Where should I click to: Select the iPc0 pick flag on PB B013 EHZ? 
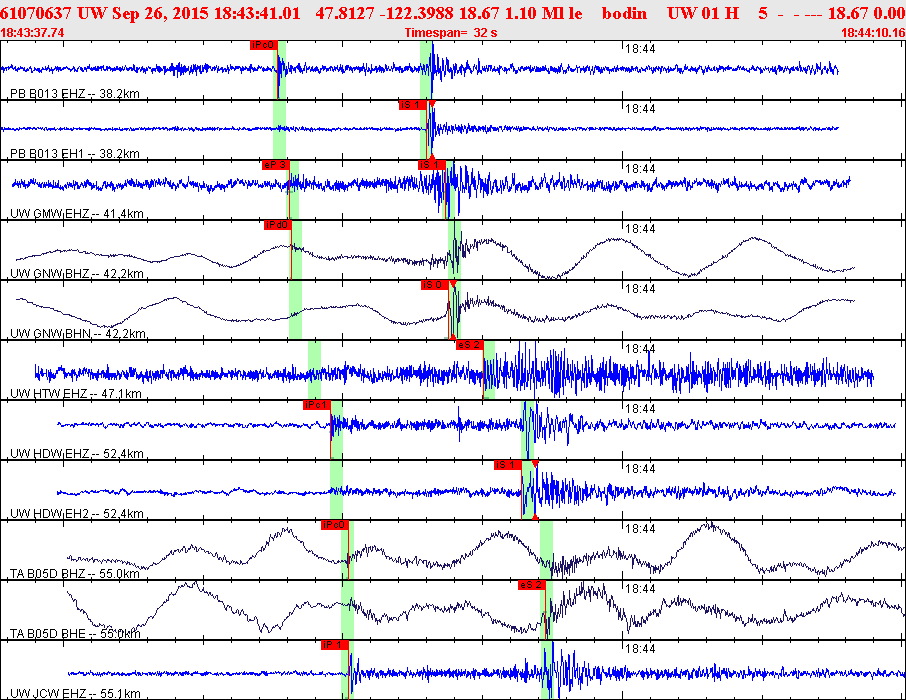(x=263, y=45)
